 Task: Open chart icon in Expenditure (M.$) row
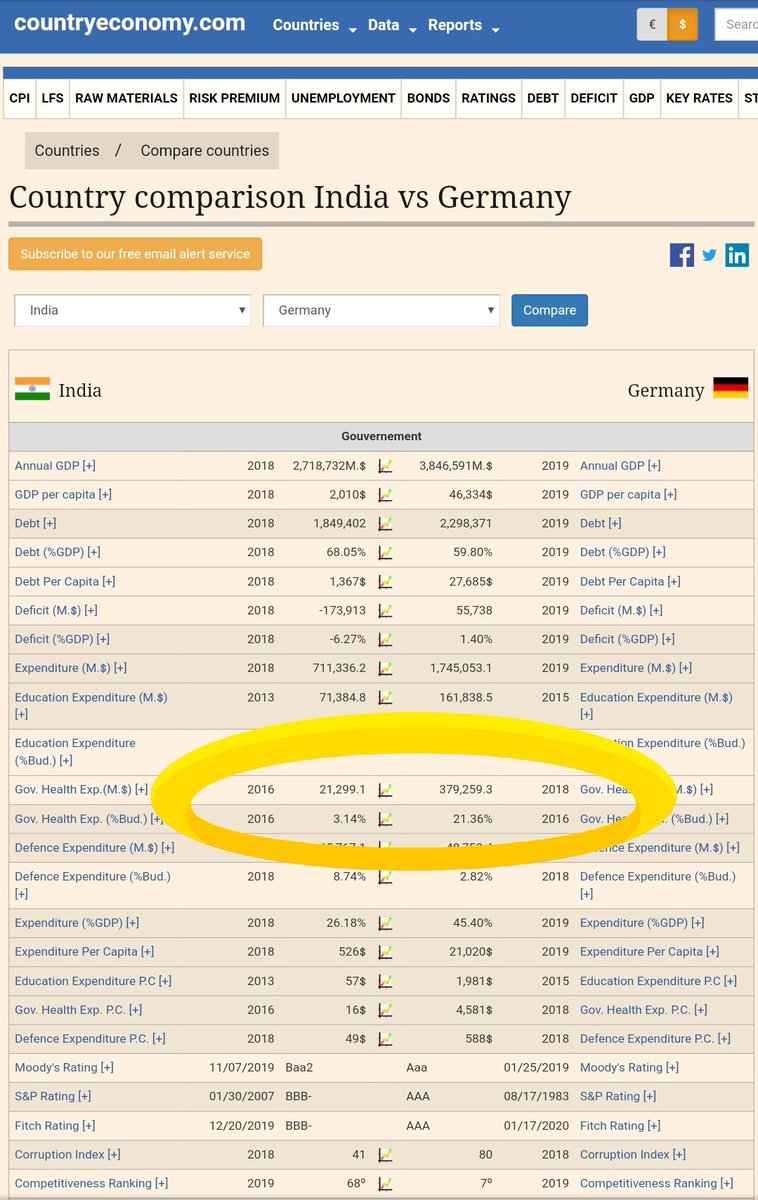(x=385, y=669)
